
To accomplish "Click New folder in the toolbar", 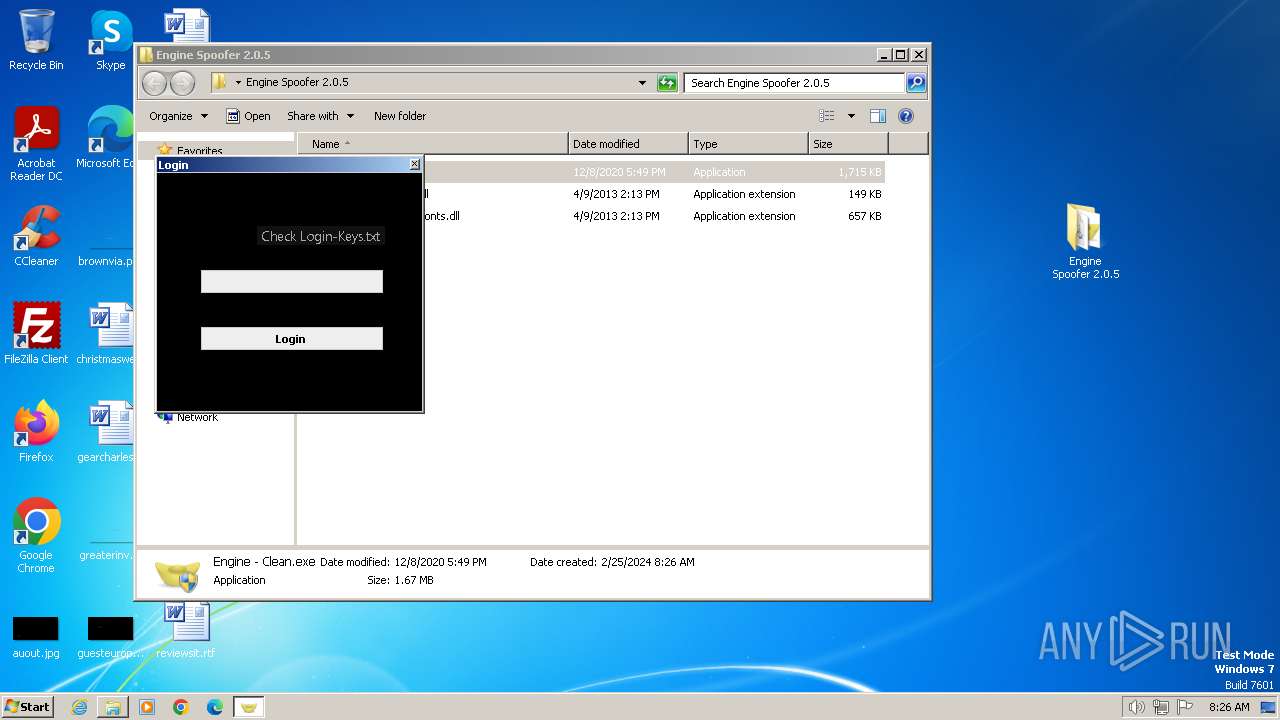I will pos(400,116).
